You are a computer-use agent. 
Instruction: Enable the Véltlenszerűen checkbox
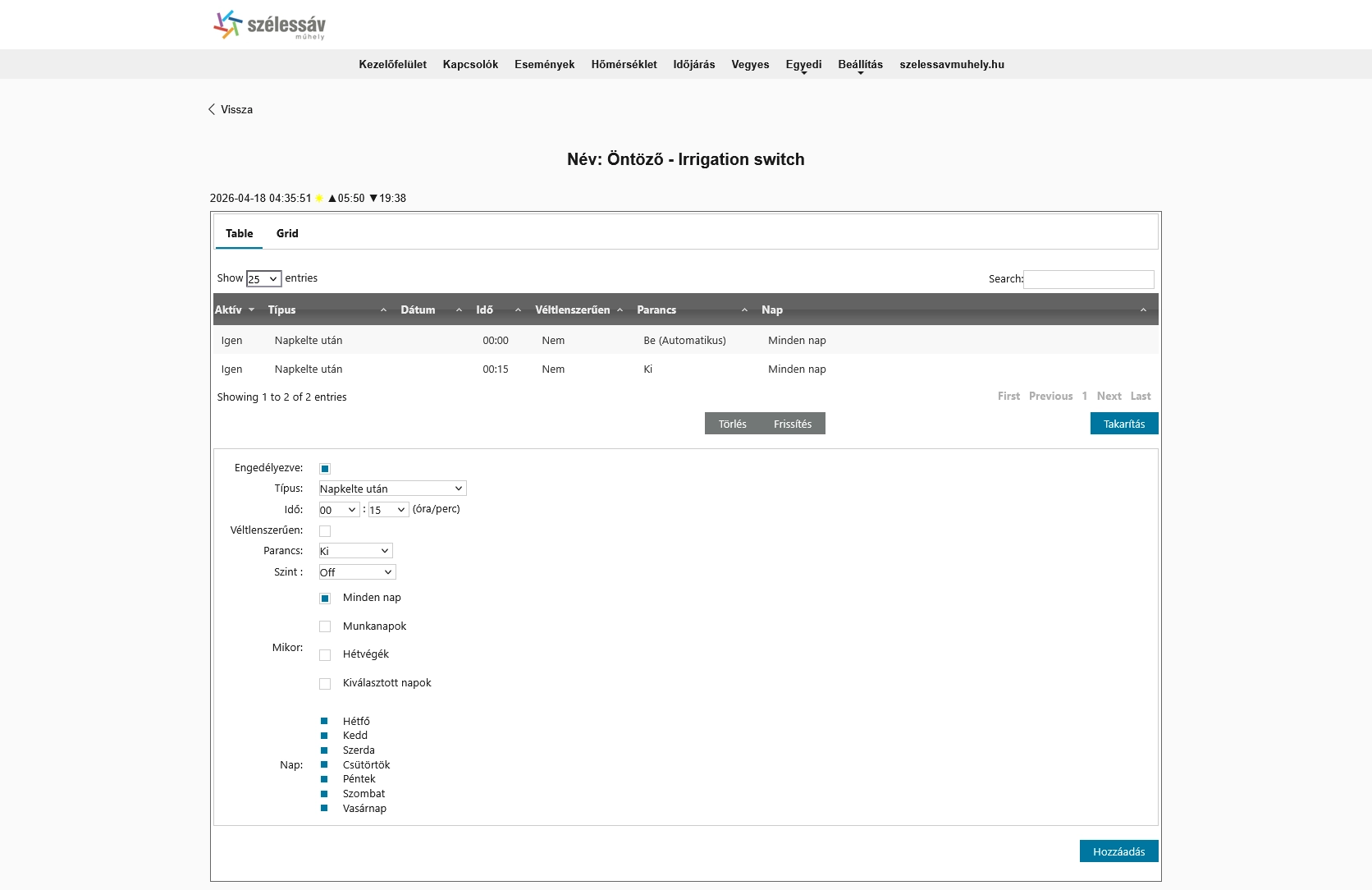pos(325,531)
